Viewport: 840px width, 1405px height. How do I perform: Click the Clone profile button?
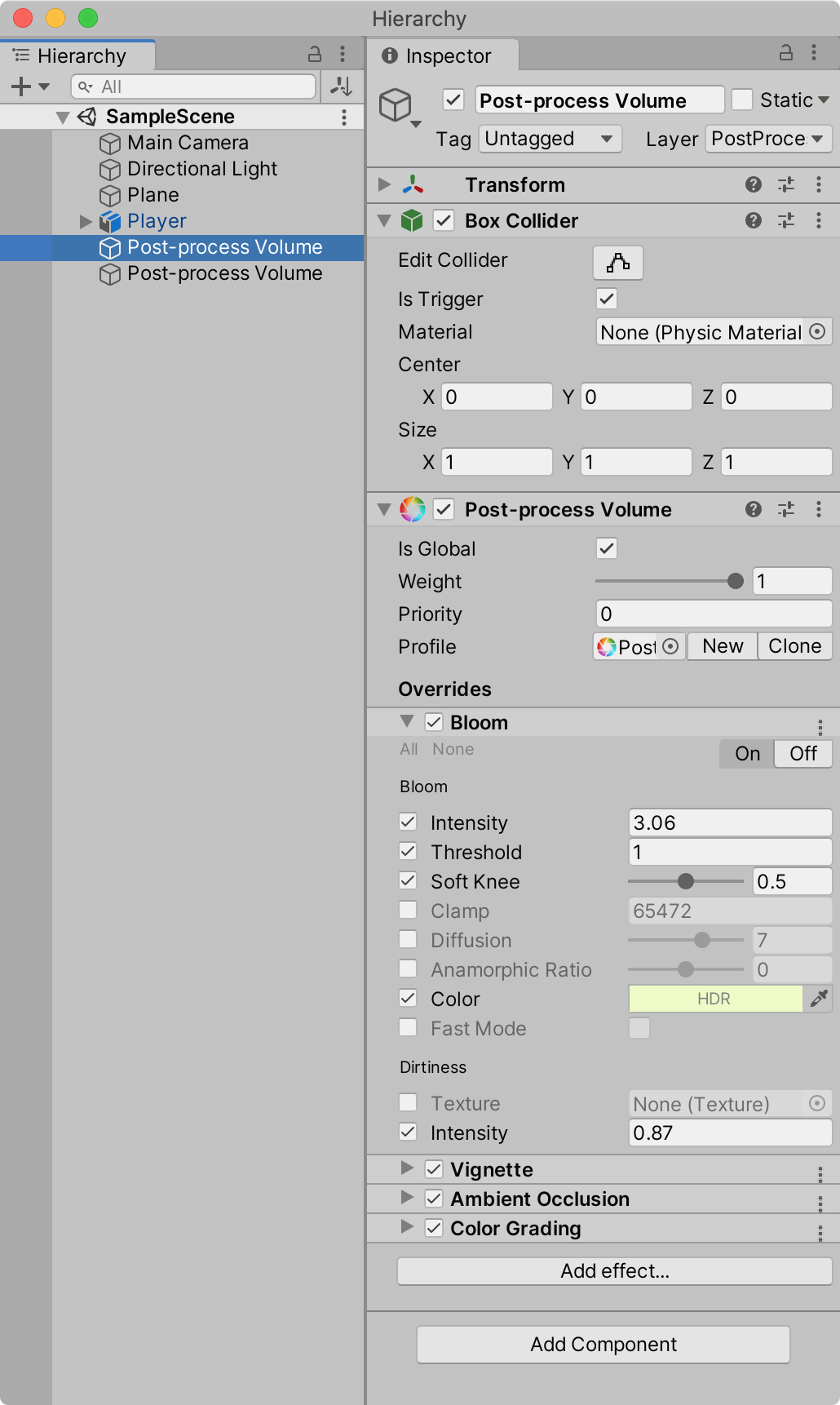pos(795,646)
